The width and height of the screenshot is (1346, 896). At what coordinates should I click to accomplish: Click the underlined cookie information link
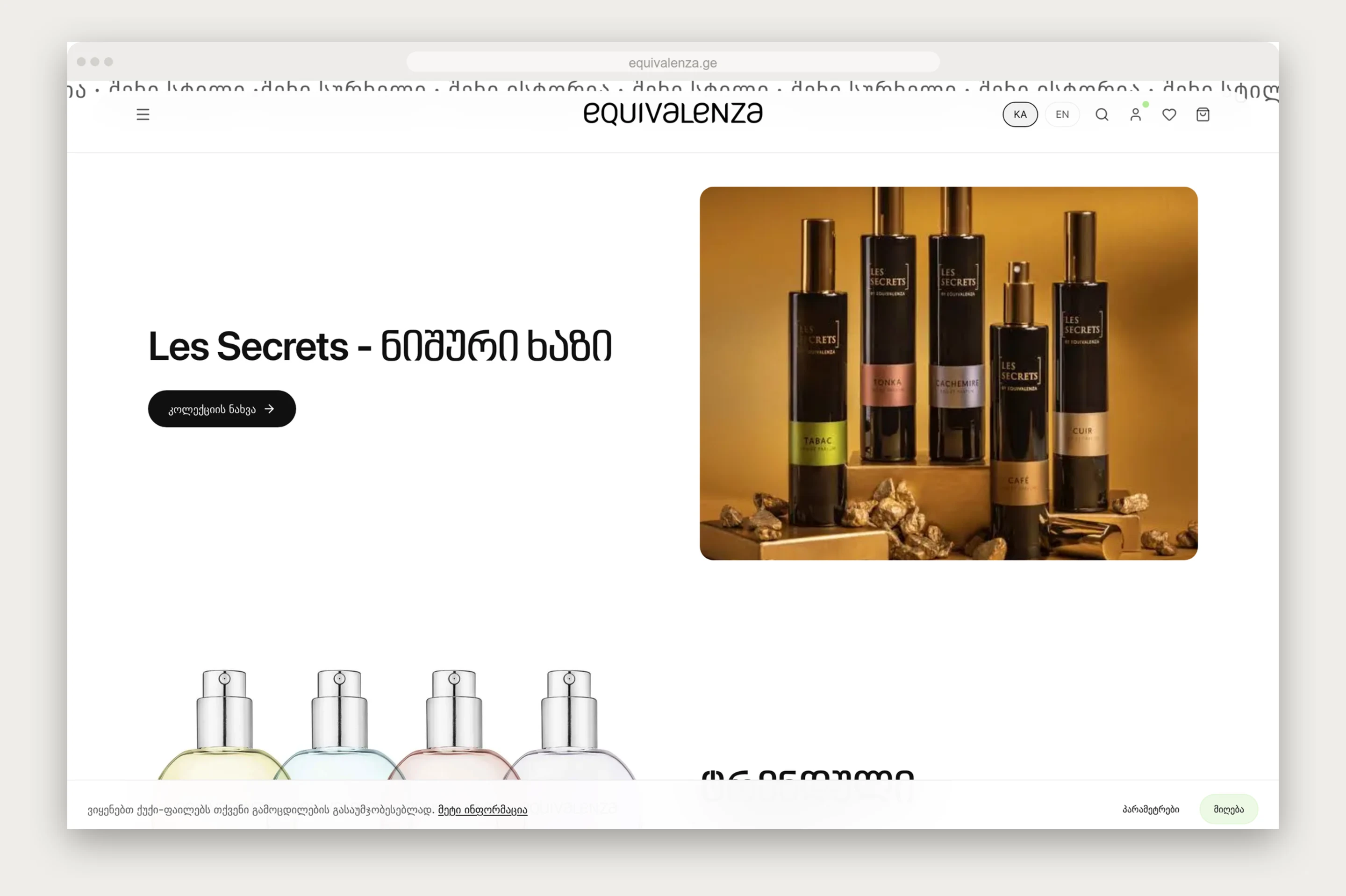[x=483, y=810]
